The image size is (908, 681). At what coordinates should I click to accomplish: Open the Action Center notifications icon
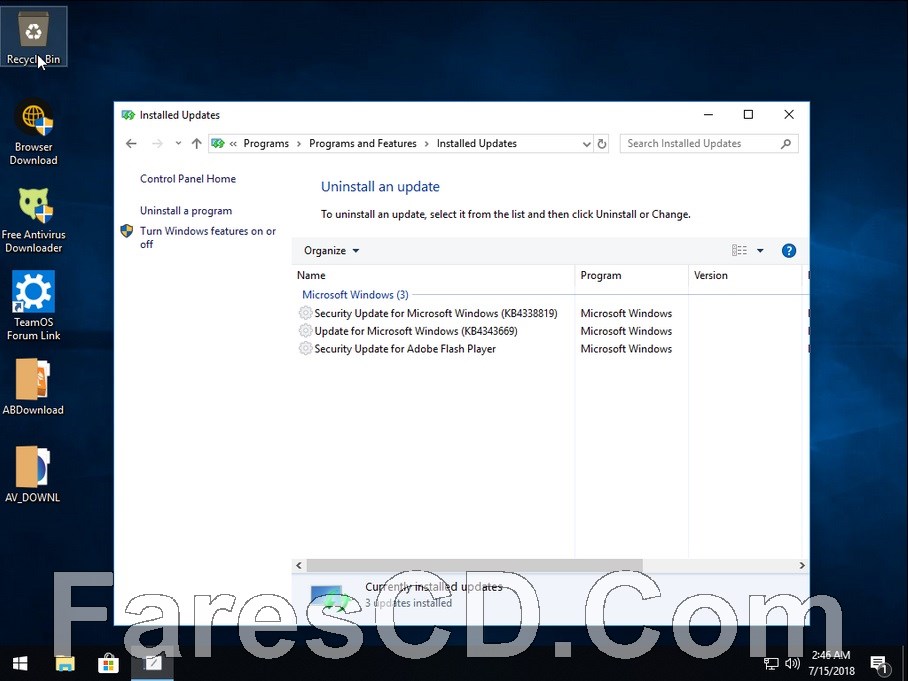point(880,665)
